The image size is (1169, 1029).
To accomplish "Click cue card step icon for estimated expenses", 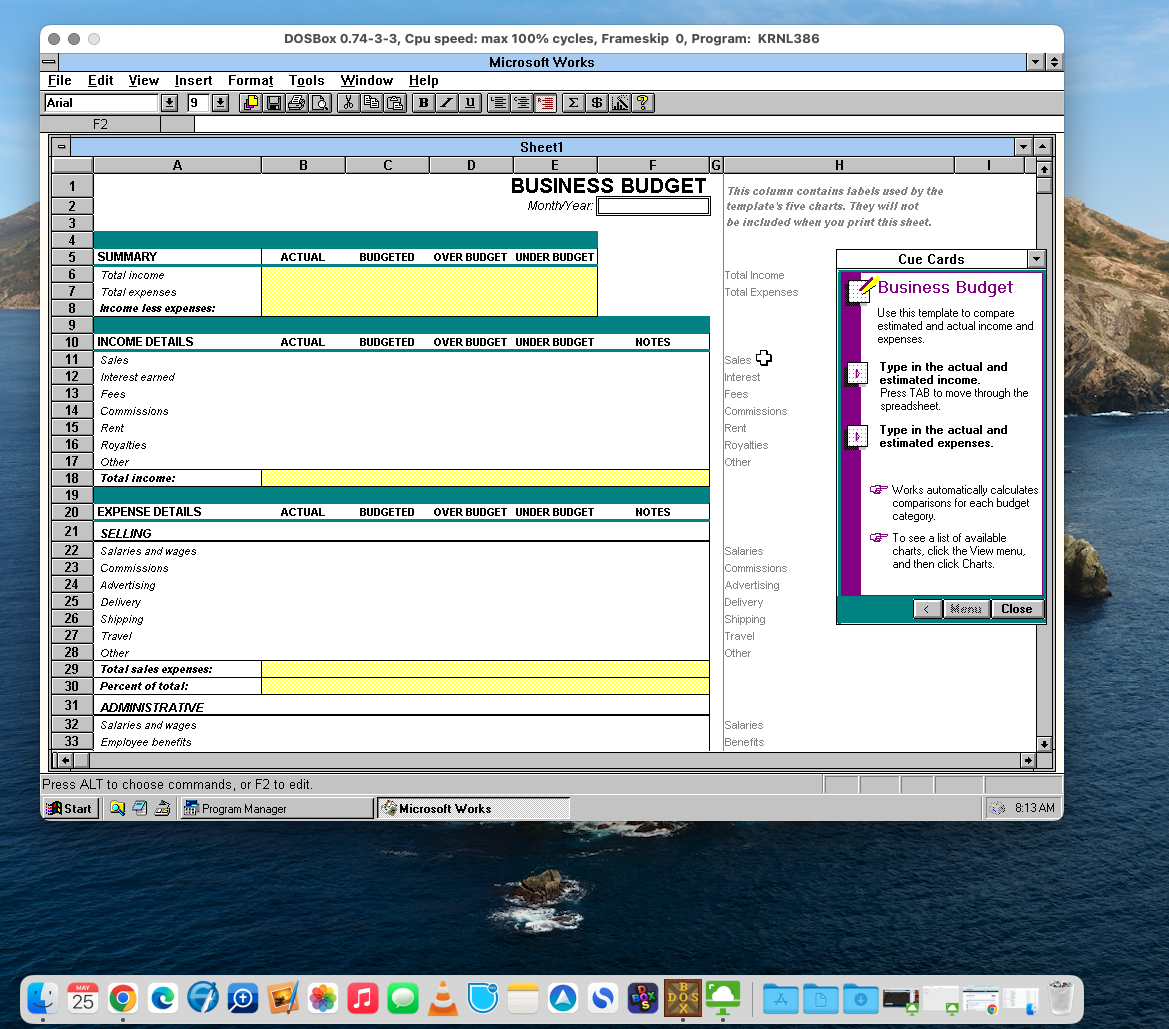I will pos(857,436).
